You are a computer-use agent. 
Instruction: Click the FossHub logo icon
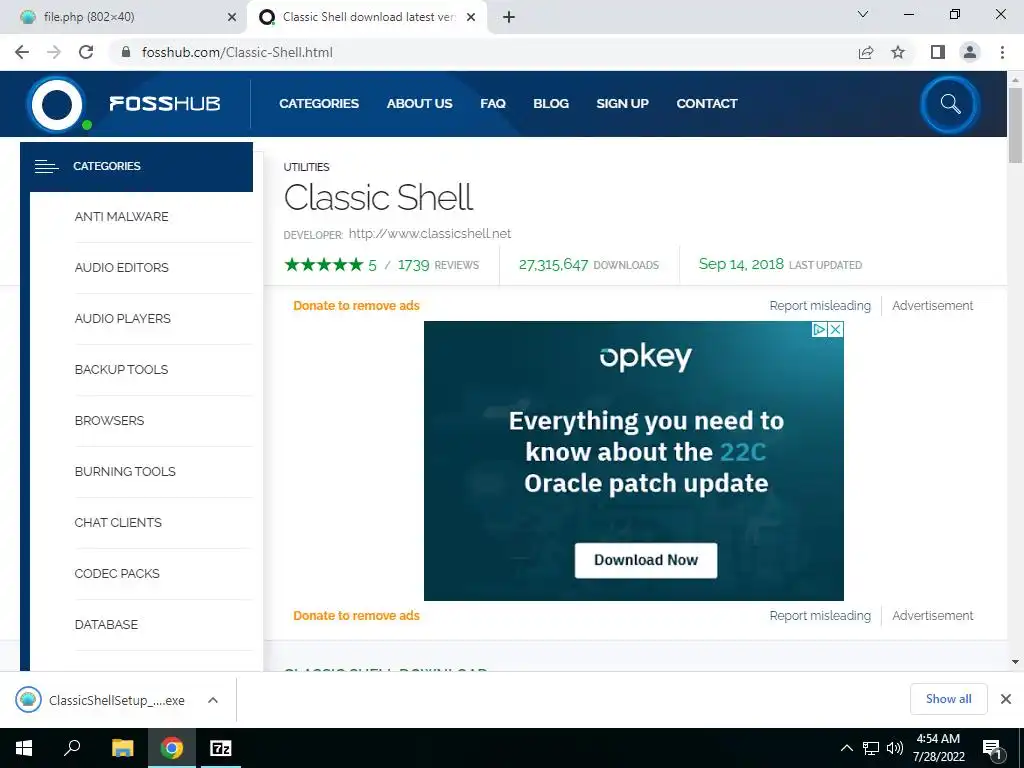click(x=57, y=104)
